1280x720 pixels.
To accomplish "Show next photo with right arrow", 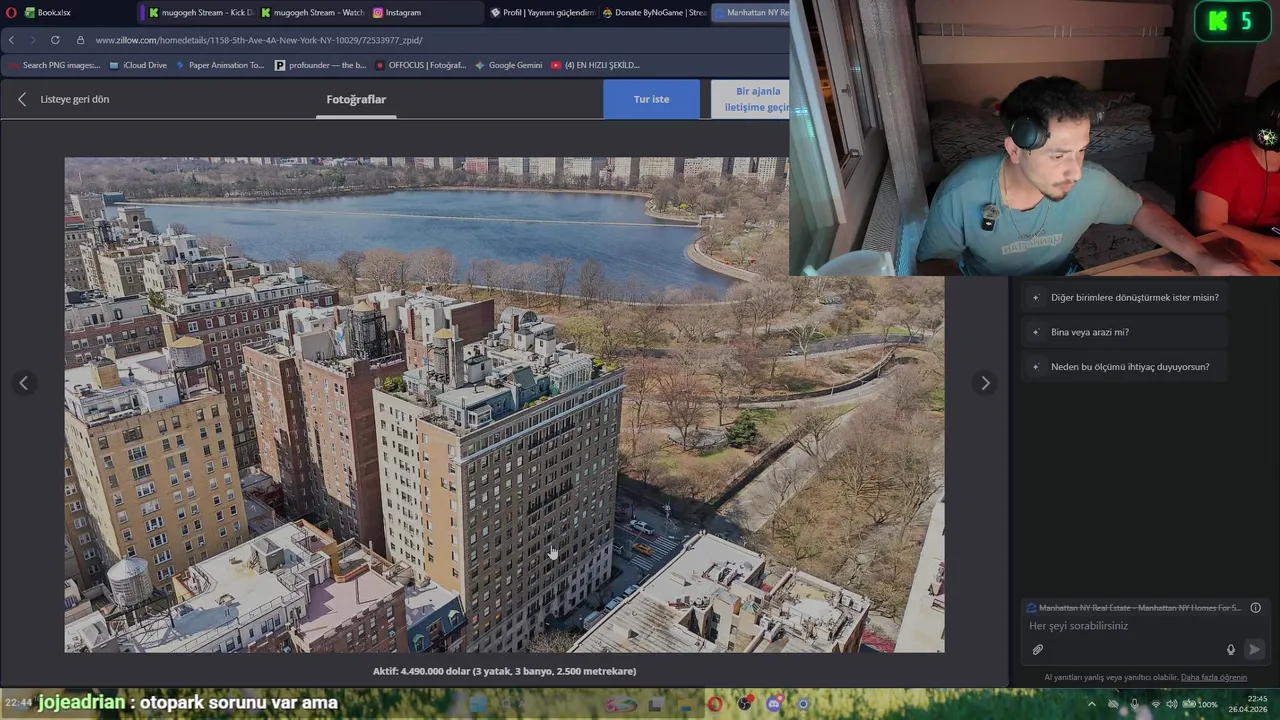I will tap(985, 383).
